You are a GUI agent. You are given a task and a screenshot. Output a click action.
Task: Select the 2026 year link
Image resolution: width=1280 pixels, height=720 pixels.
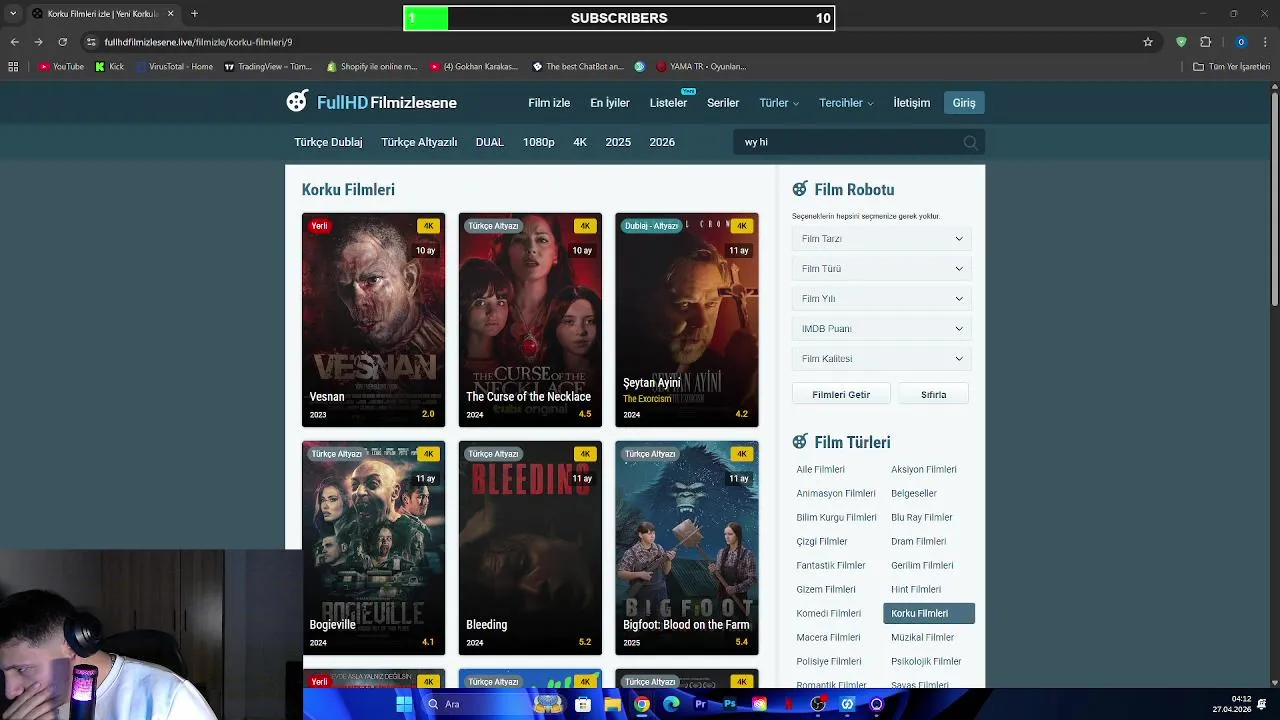pos(662,142)
